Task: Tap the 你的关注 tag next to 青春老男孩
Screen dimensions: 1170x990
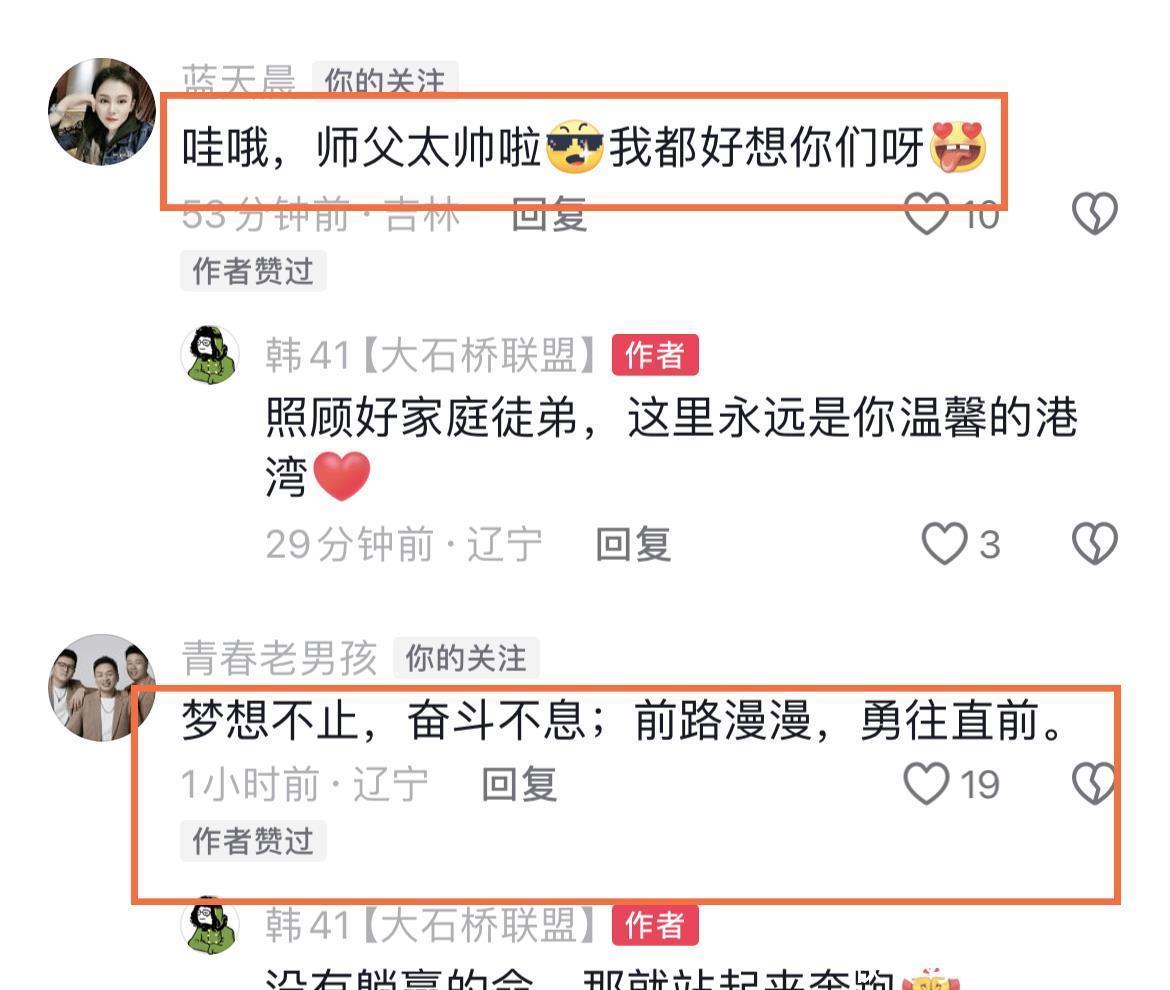Action: pyautogui.click(x=466, y=658)
